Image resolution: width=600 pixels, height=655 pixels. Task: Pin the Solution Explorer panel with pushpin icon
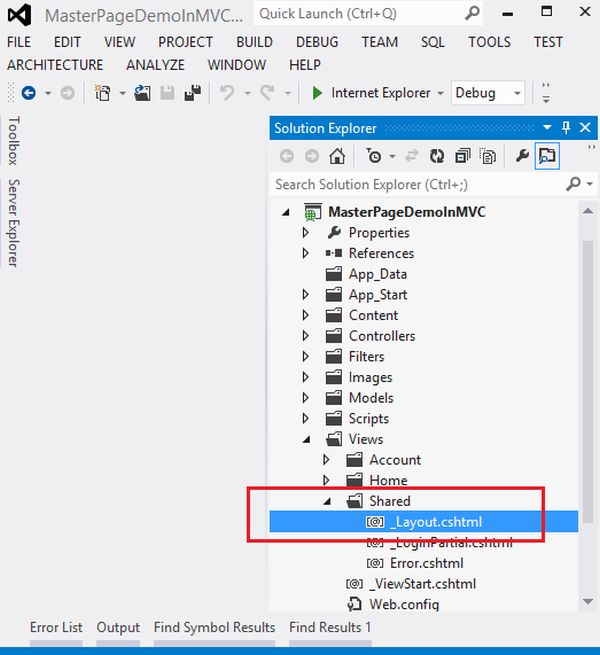566,127
